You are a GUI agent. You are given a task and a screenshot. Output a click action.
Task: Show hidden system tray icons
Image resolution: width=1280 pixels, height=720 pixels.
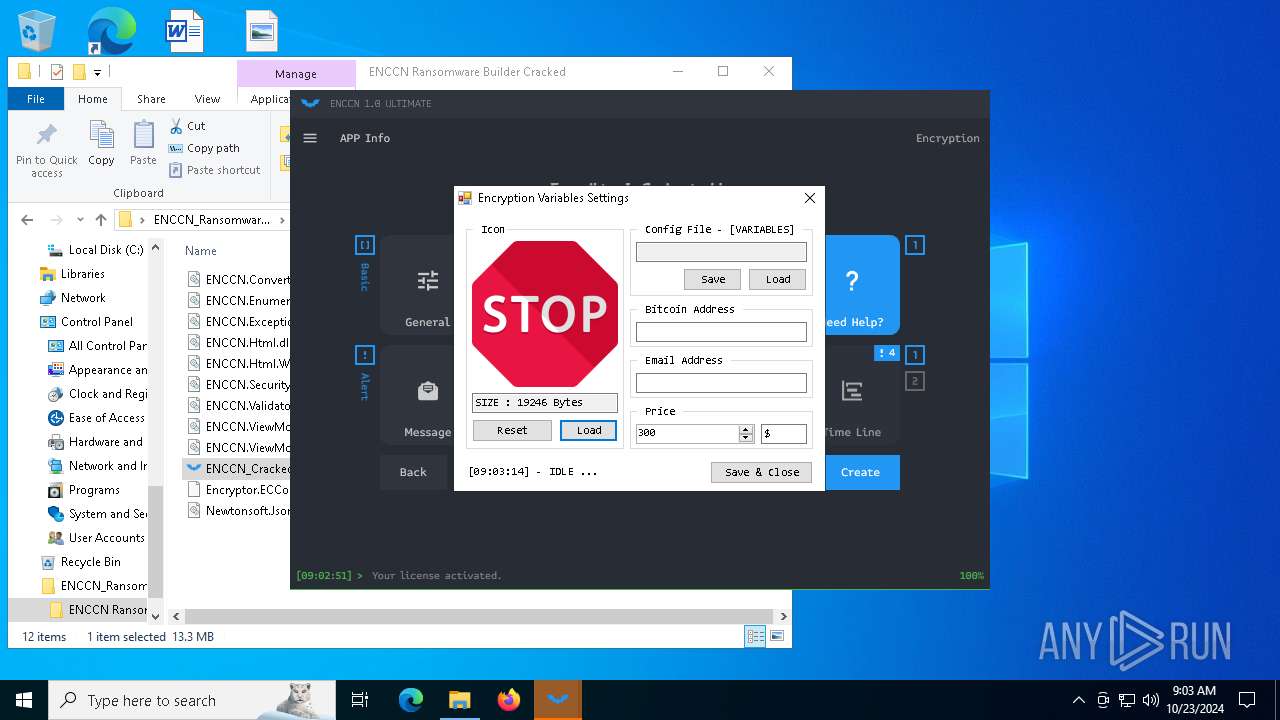[1078, 700]
